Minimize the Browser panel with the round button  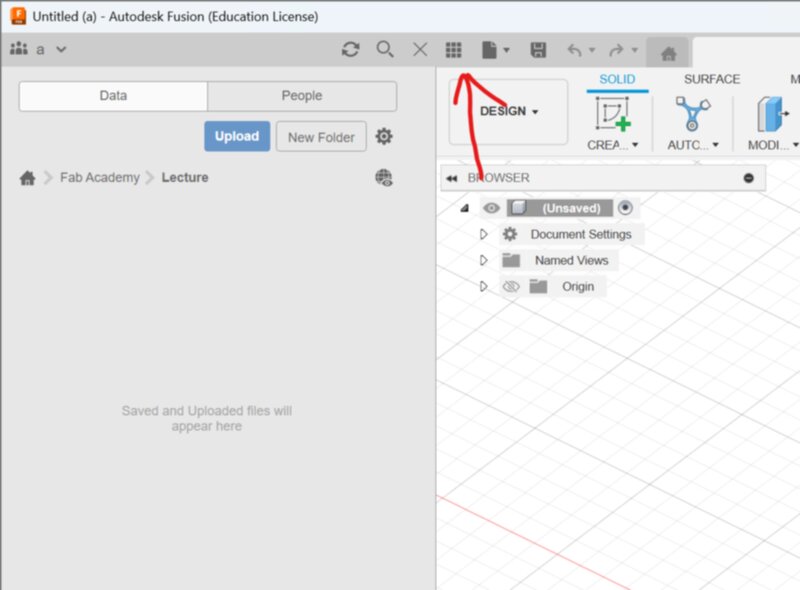pos(748,178)
